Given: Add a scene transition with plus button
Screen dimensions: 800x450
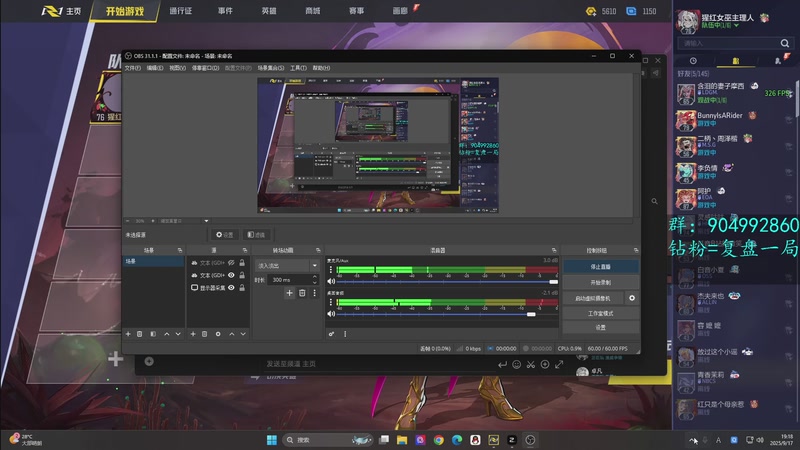Looking at the screenshot, I should (x=289, y=293).
